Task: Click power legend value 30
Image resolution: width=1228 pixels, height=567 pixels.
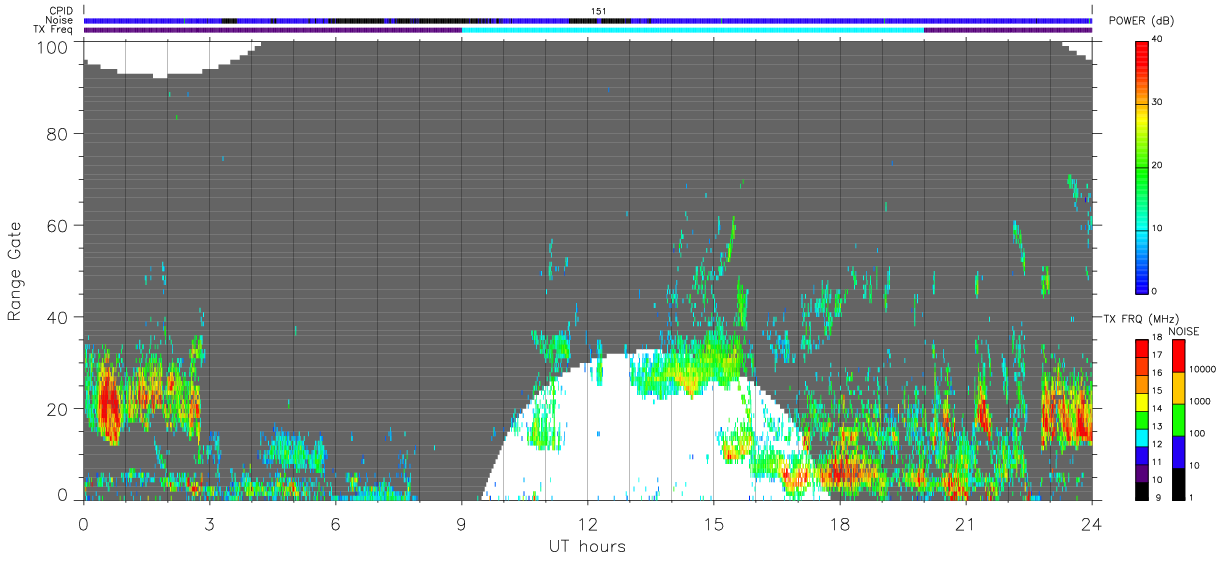Action: [x=1158, y=102]
